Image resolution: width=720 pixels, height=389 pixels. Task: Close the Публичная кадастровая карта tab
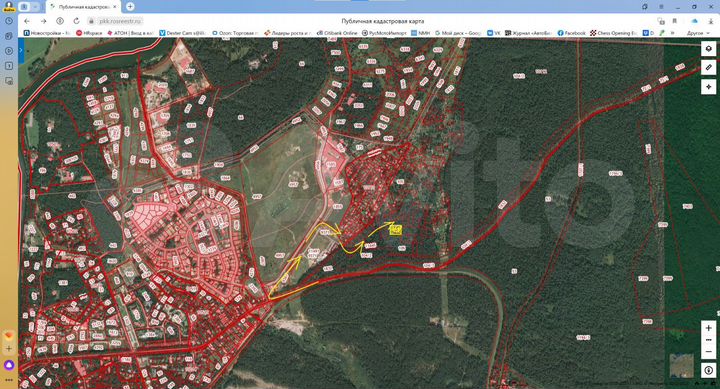(115, 7)
